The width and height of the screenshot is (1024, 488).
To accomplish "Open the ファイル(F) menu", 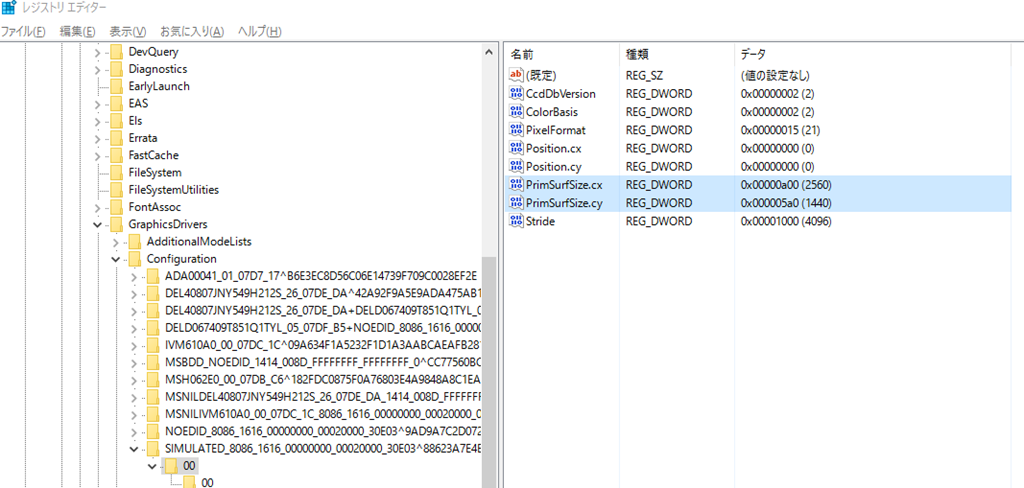I will pyautogui.click(x=23, y=31).
